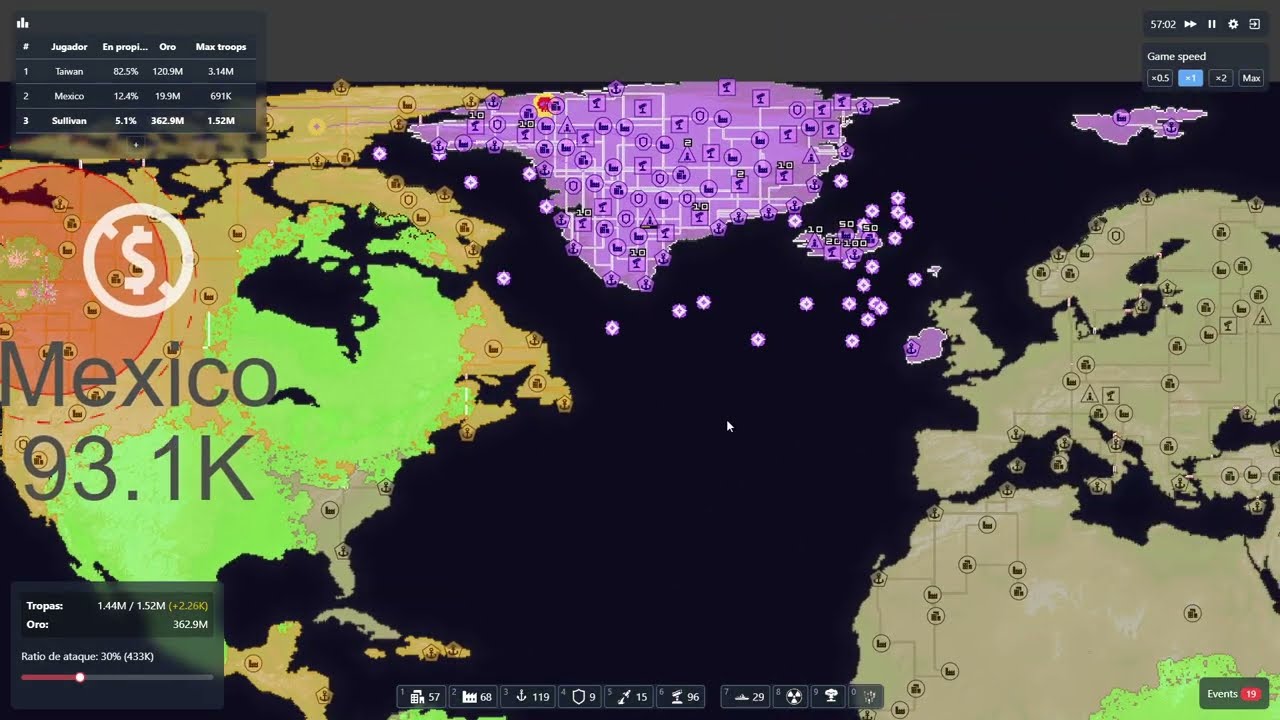Screen dimensions: 1280x720
Task: Click the 57:02 game timer
Action: [1163, 24]
